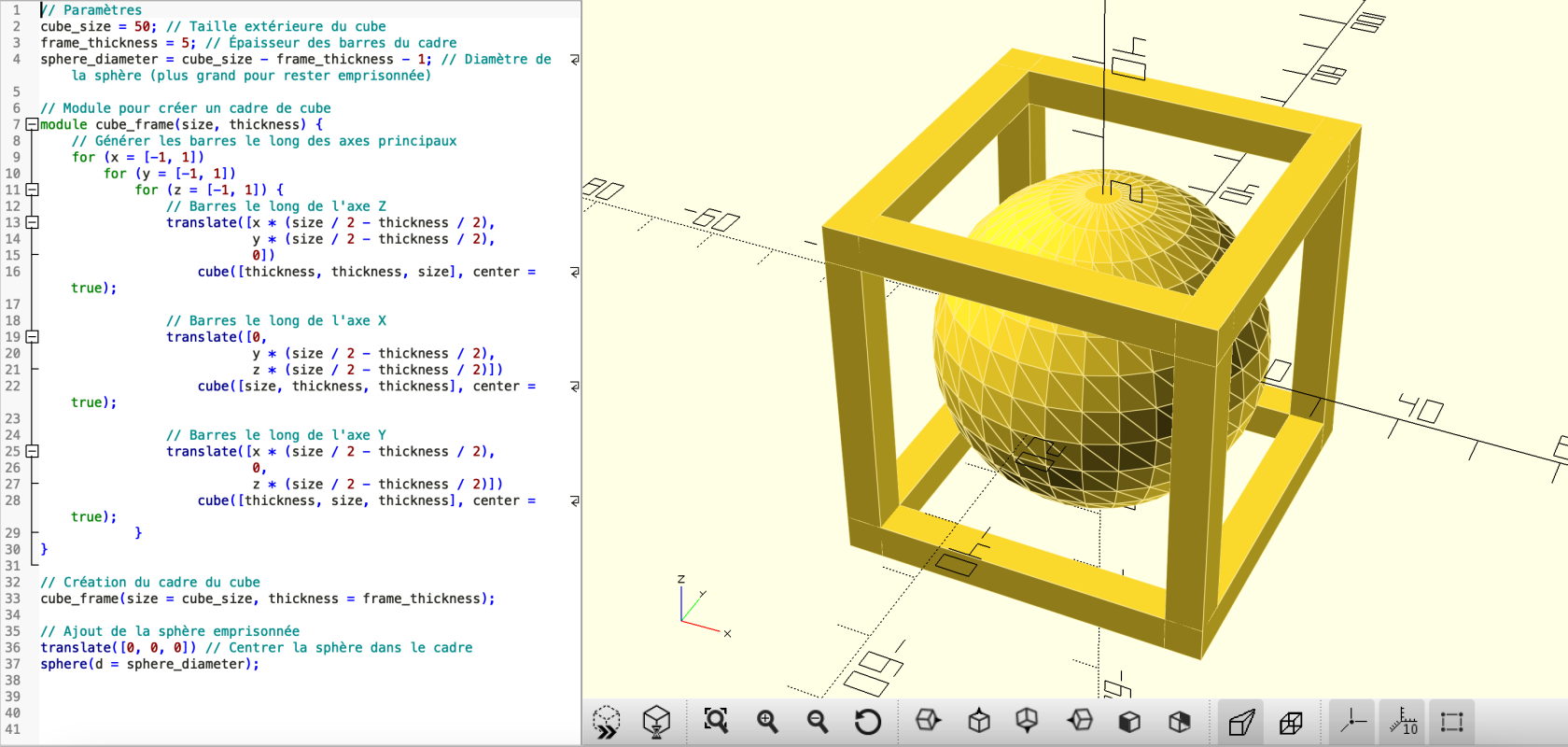Toggle Show Scale Markers on axes
This screenshot has width=1568, height=747.
(1403, 722)
